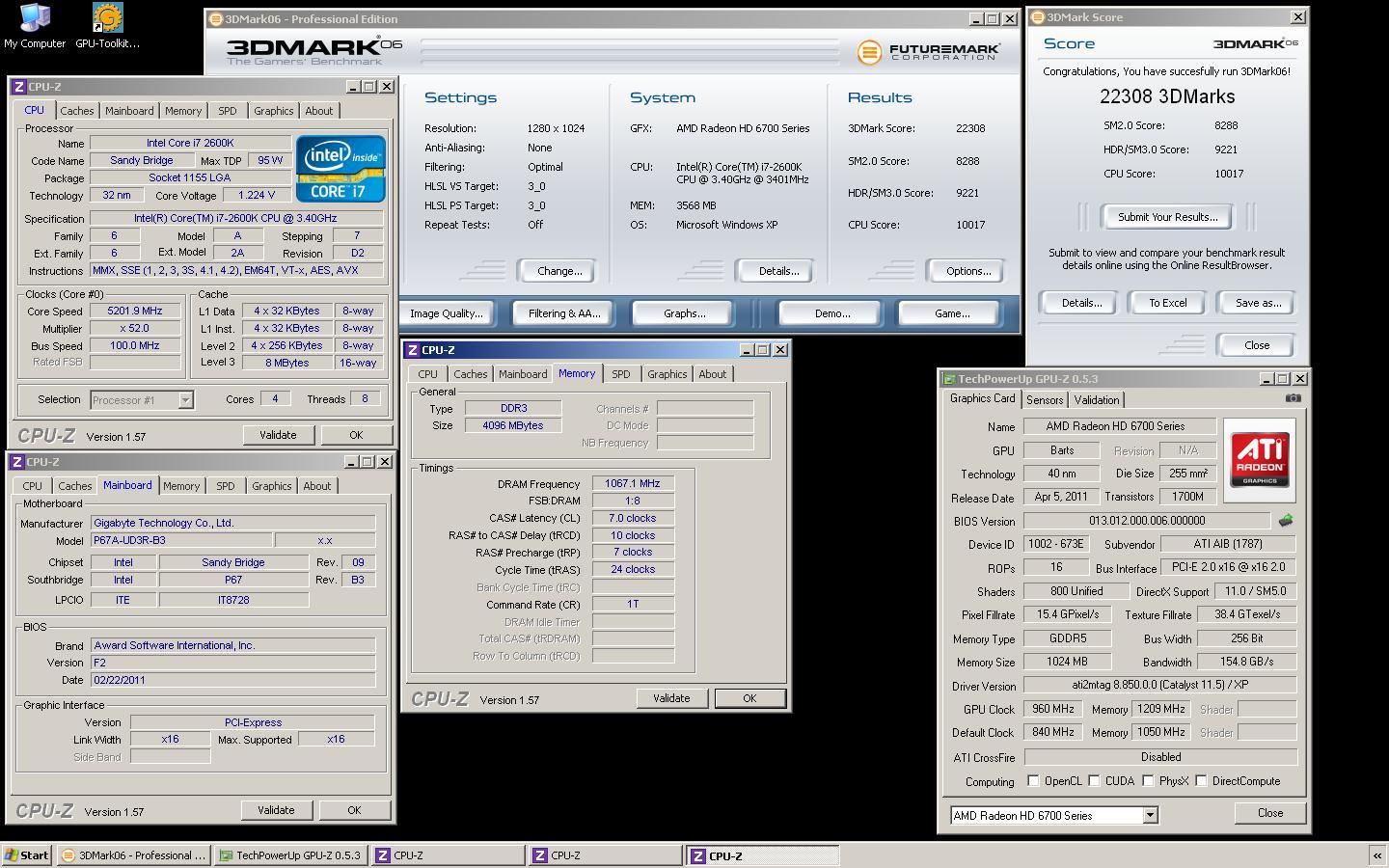Switch to TechPowerUp GPU-Z taskbar button

290,855
